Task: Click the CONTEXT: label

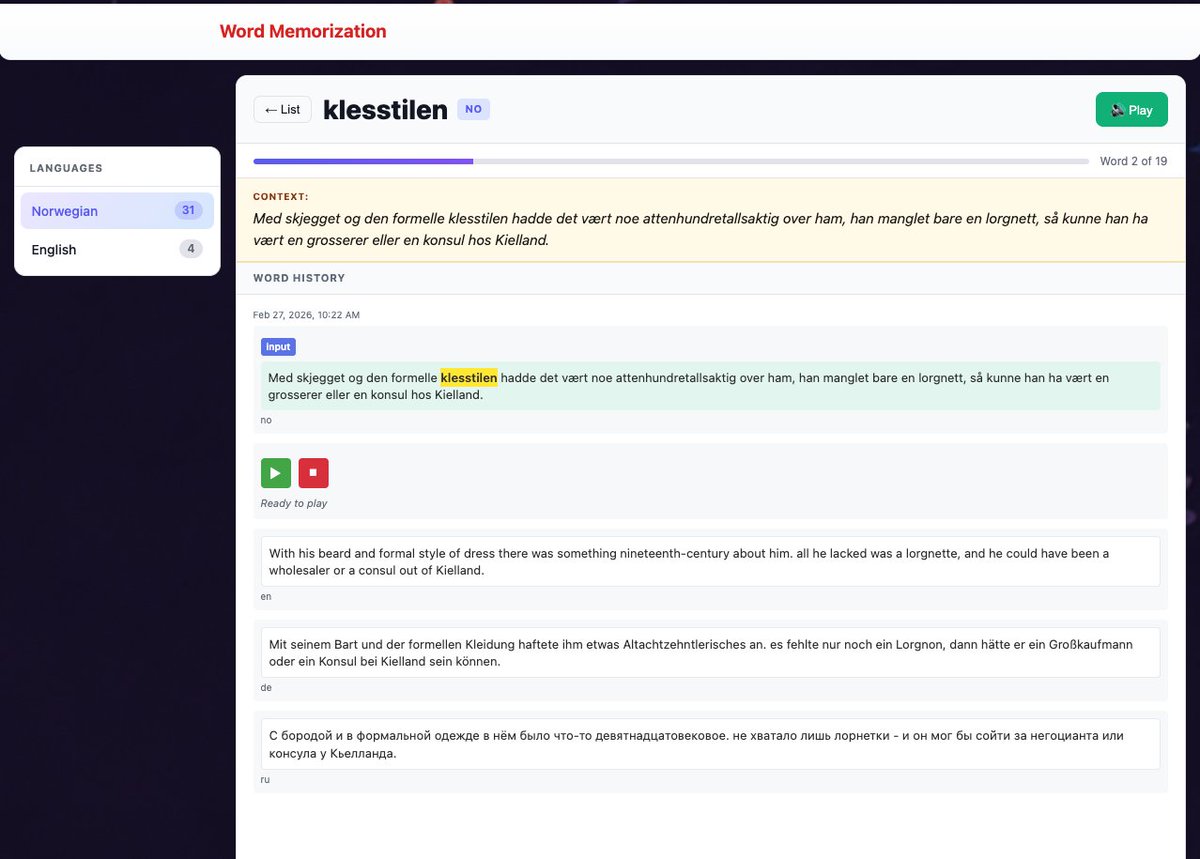Action: [281, 197]
